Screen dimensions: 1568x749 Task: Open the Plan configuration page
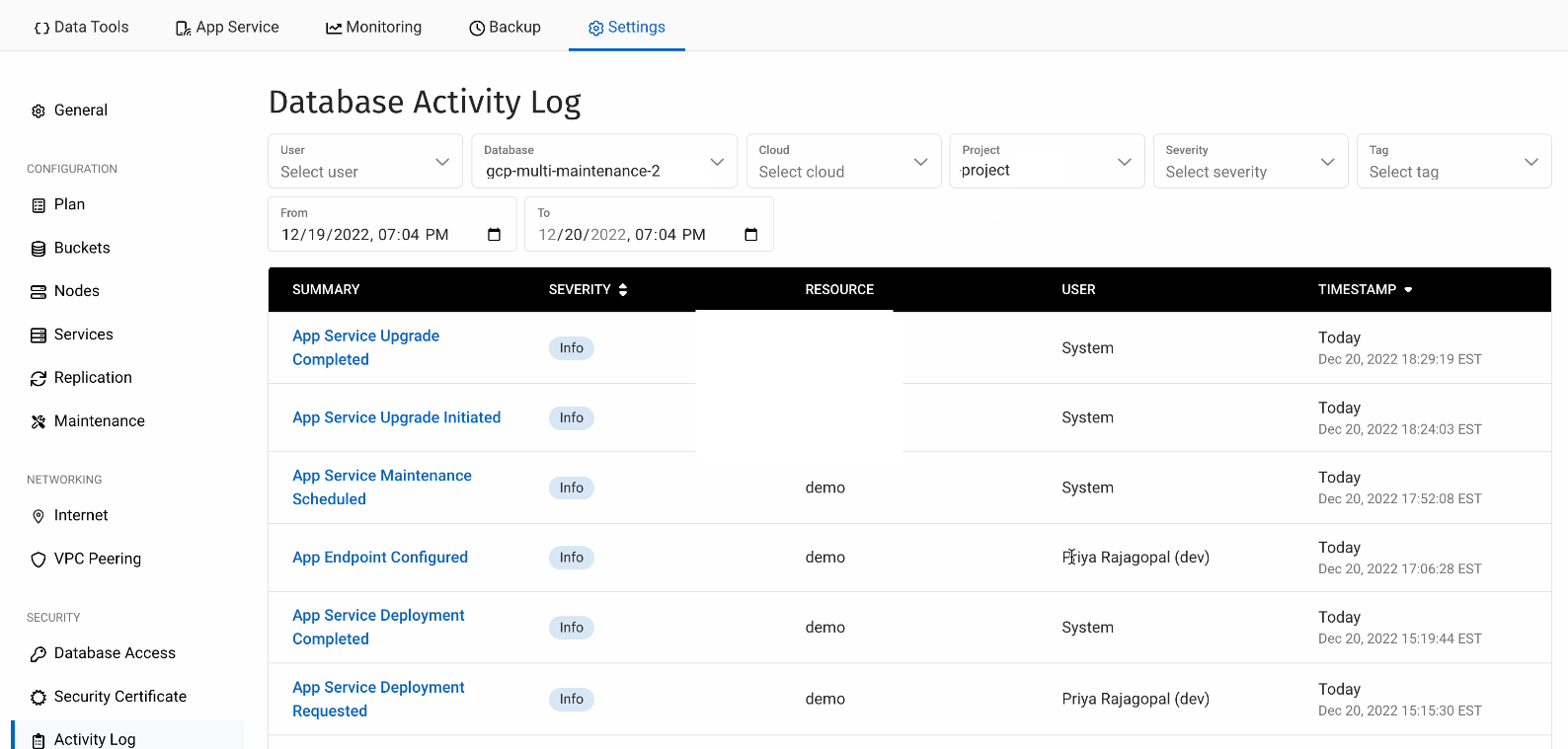tap(69, 204)
